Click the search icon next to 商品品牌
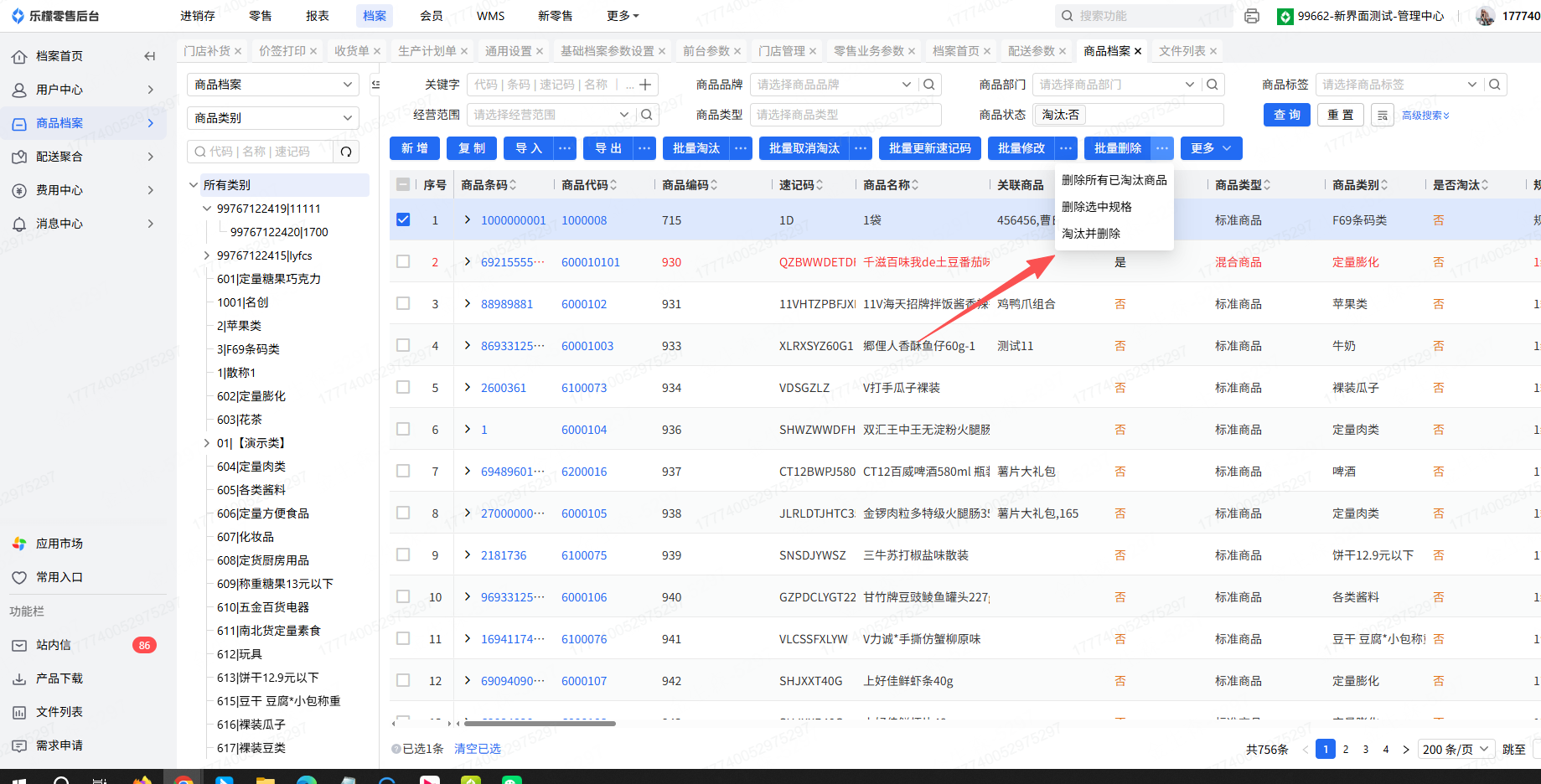 pyautogui.click(x=929, y=85)
